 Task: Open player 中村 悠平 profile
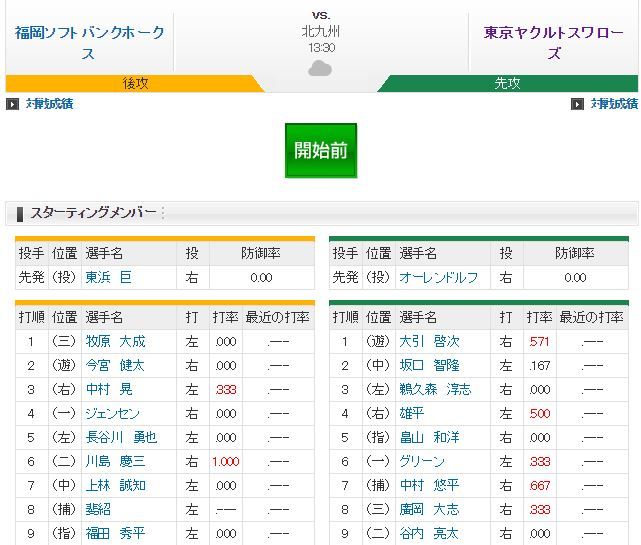[430, 486]
